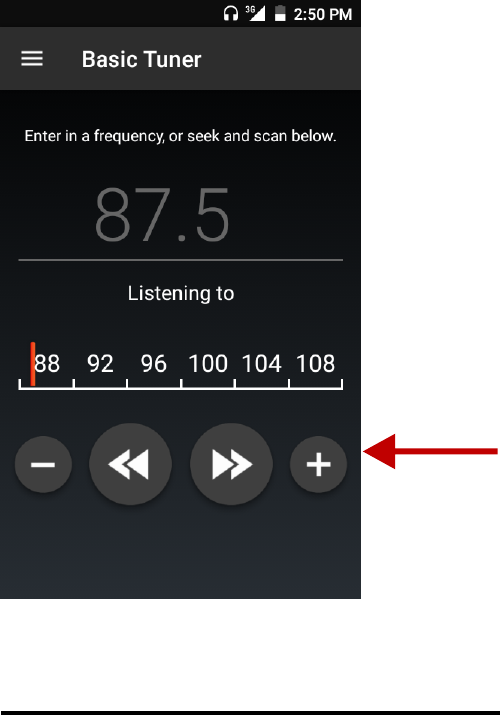
Task: Select 100 on the frequency dial
Action: click(x=208, y=363)
